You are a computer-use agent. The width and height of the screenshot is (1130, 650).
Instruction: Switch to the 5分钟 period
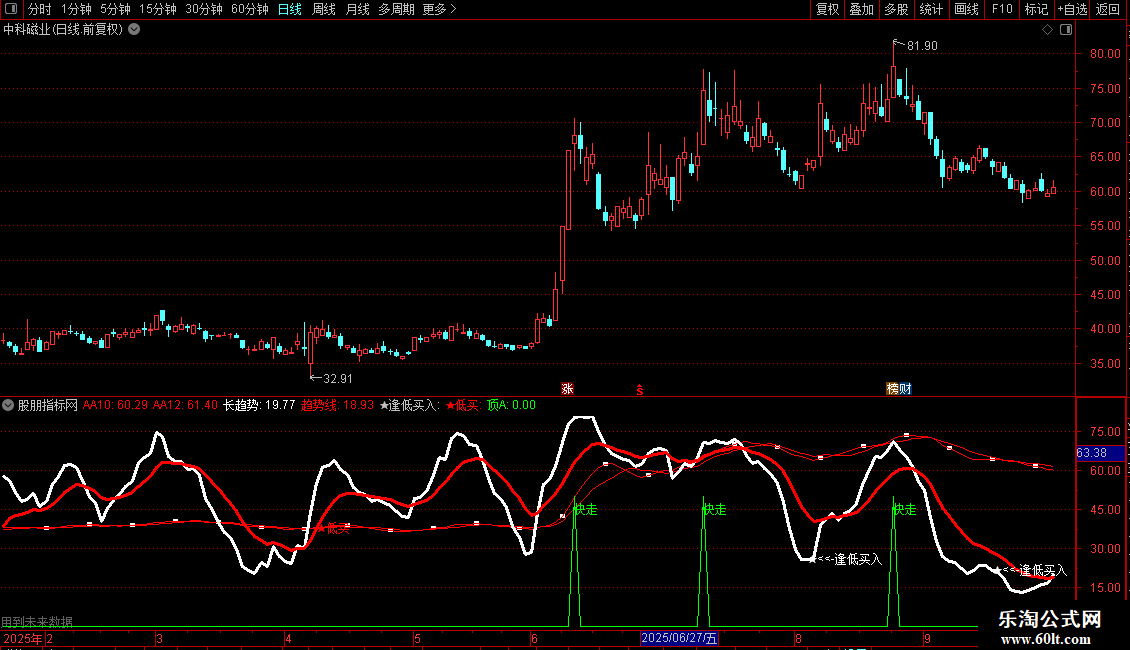point(115,9)
